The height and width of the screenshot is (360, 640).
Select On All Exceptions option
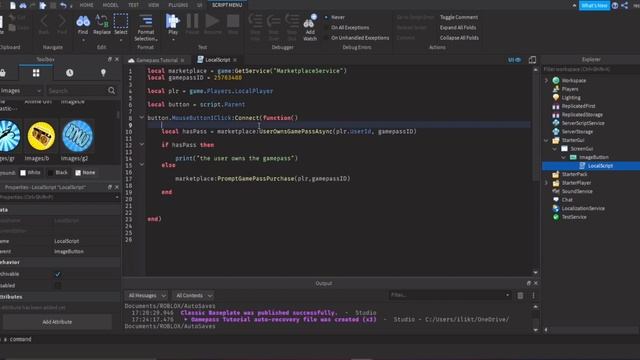click(x=326, y=27)
